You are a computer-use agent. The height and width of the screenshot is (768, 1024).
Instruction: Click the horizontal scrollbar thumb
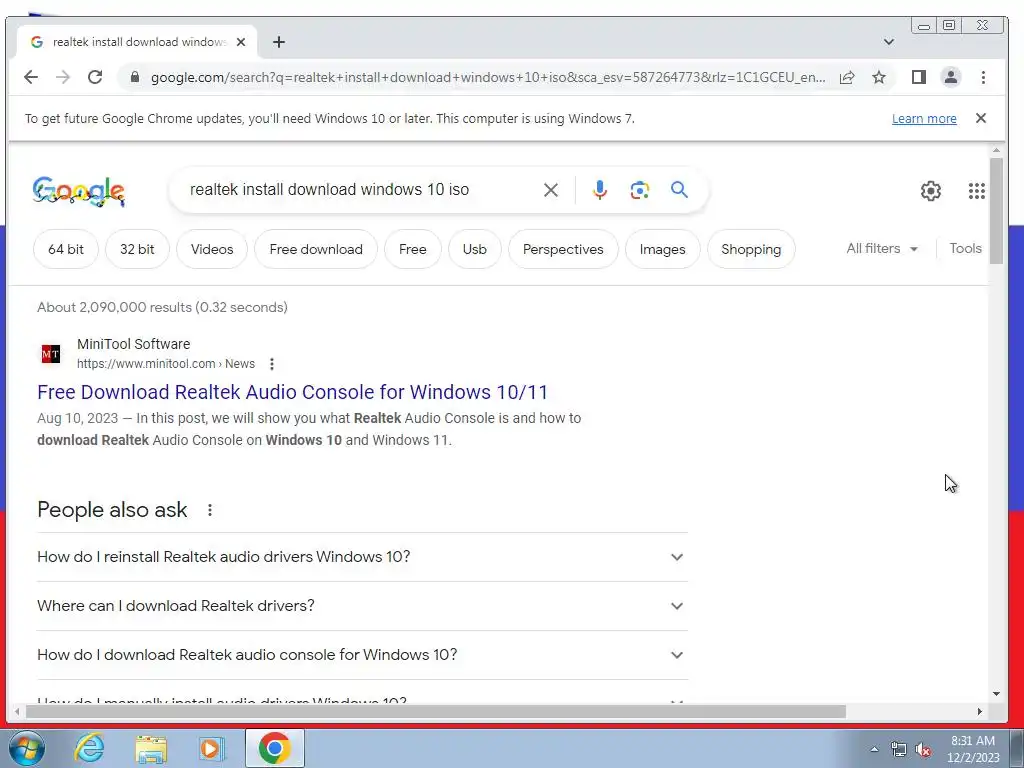pos(436,711)
